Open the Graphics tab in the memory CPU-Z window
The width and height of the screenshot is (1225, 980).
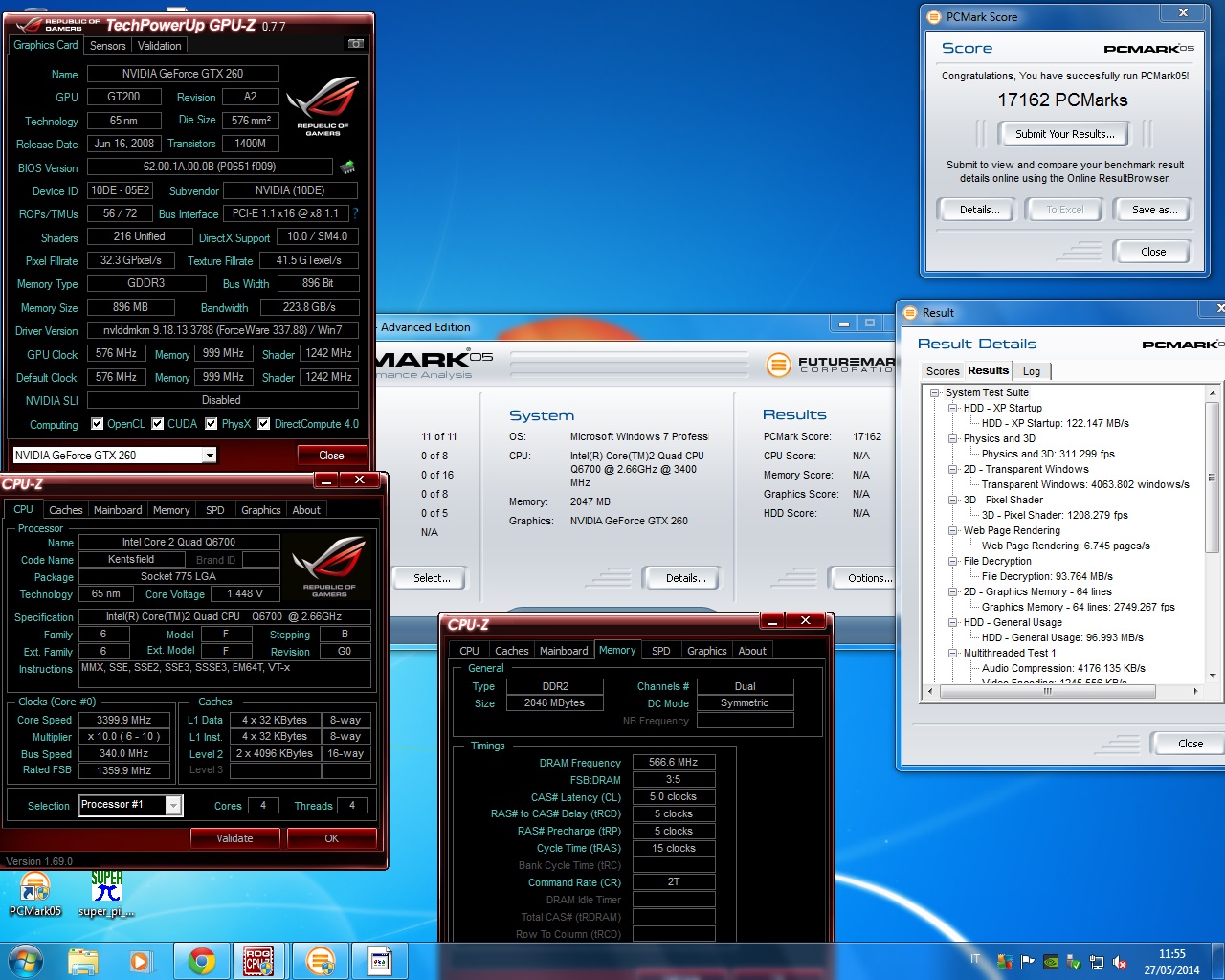point(707,651)
